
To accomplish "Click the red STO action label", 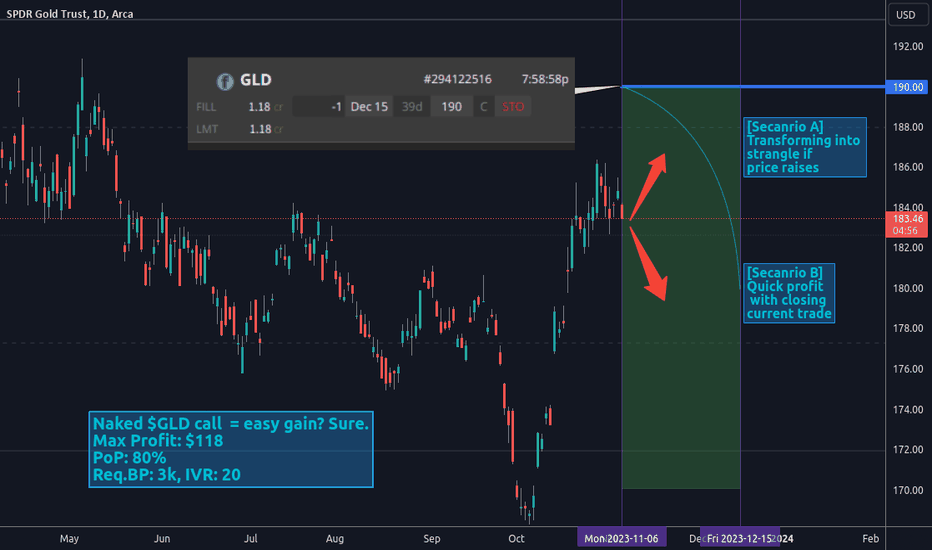I will 513,106.
